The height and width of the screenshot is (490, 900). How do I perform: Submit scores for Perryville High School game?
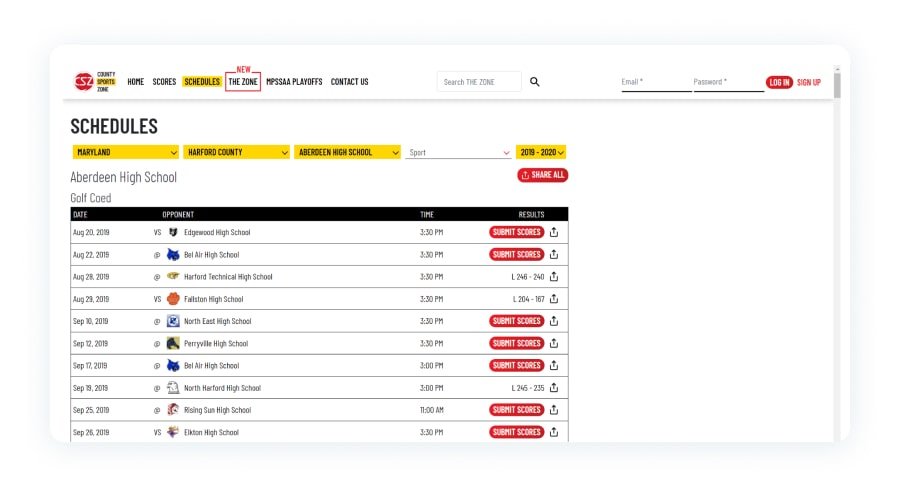[x=517, y=344]
